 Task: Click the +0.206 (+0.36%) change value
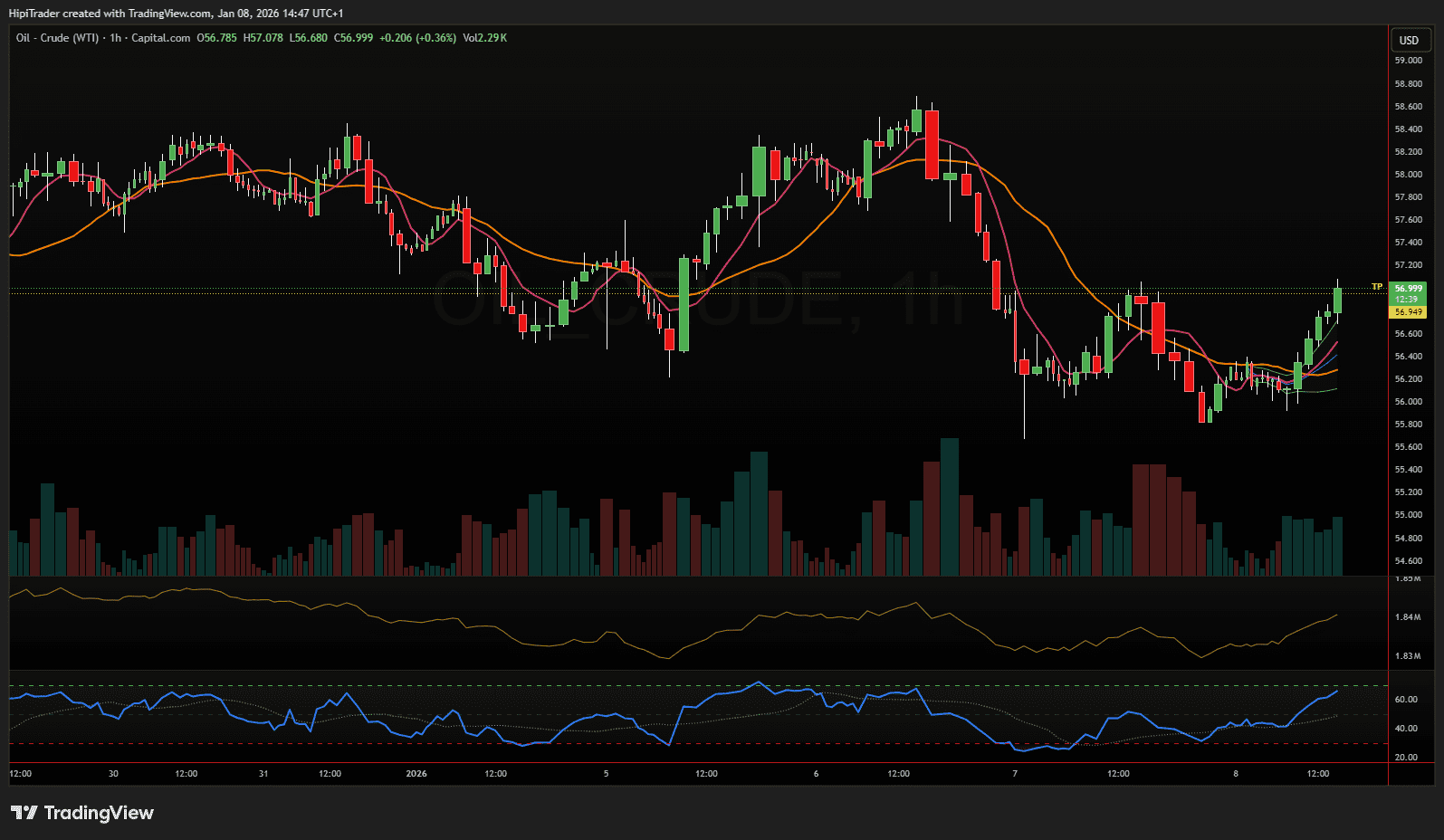pos(417,38)
